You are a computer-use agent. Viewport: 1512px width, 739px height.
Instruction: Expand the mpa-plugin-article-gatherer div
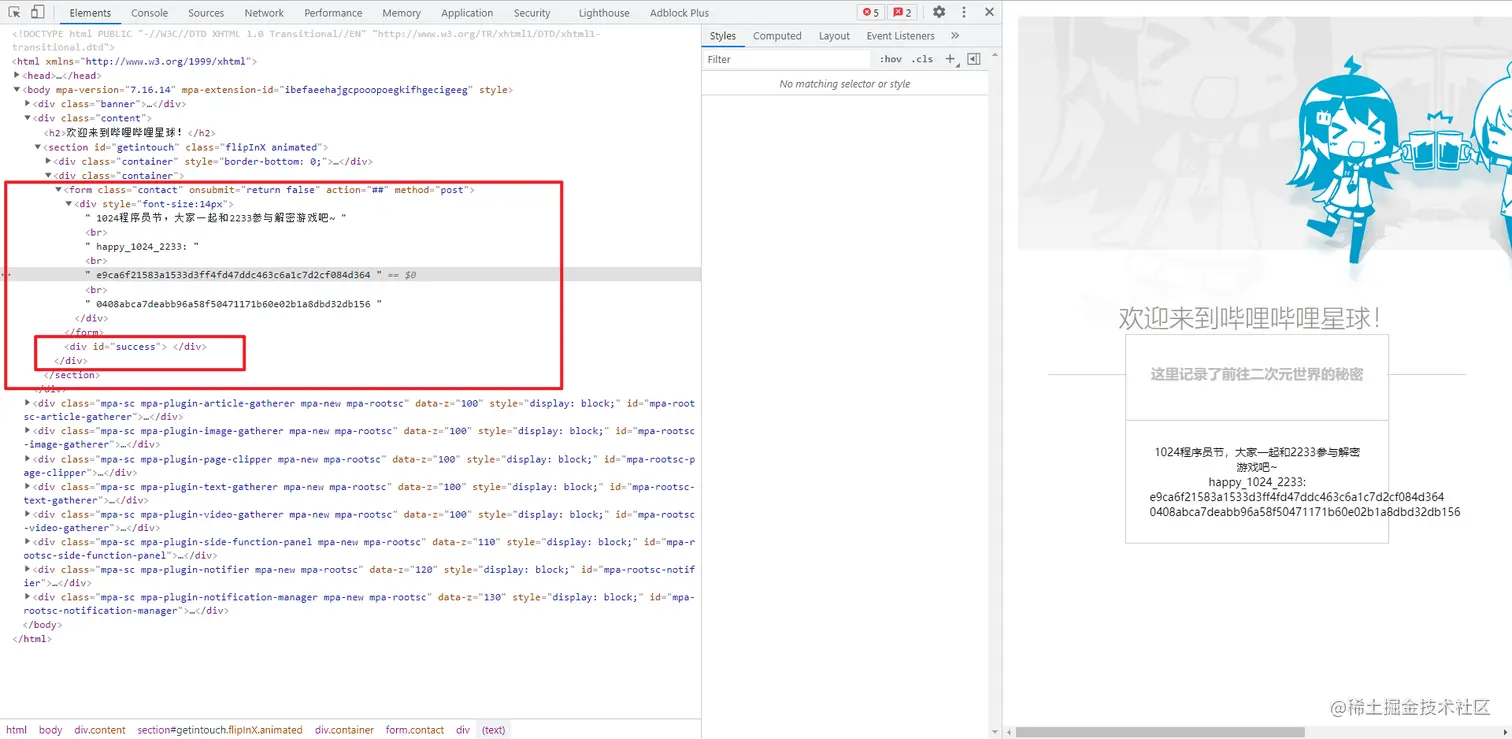[28, 403]
